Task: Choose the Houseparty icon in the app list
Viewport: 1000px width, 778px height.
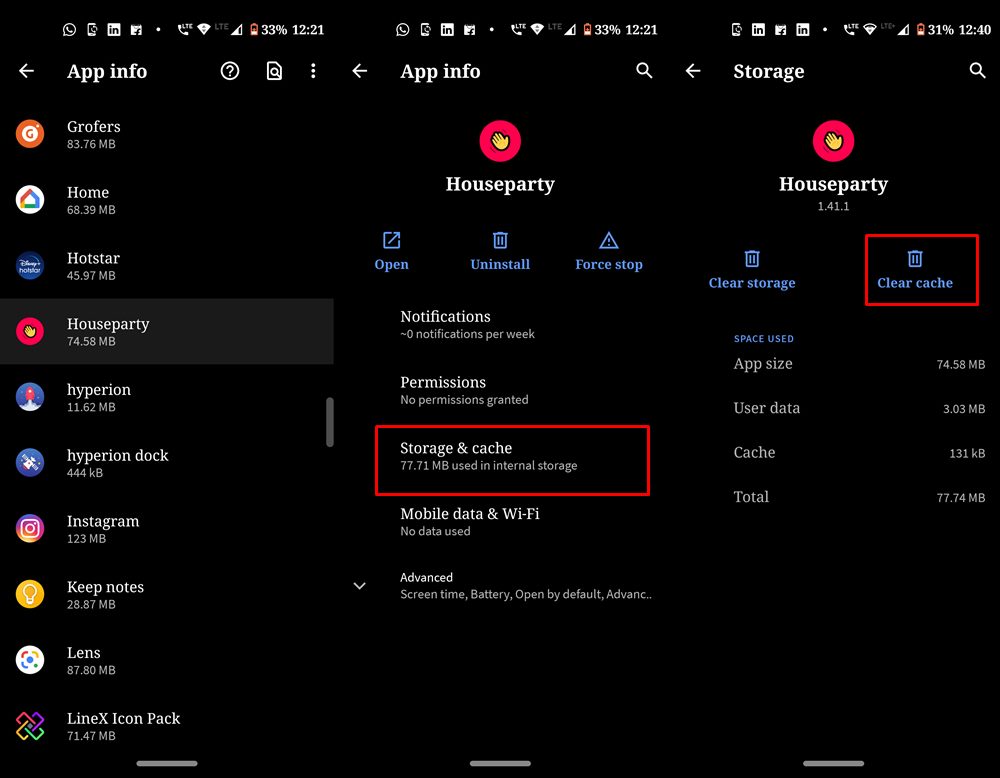Action: point(30,331)
